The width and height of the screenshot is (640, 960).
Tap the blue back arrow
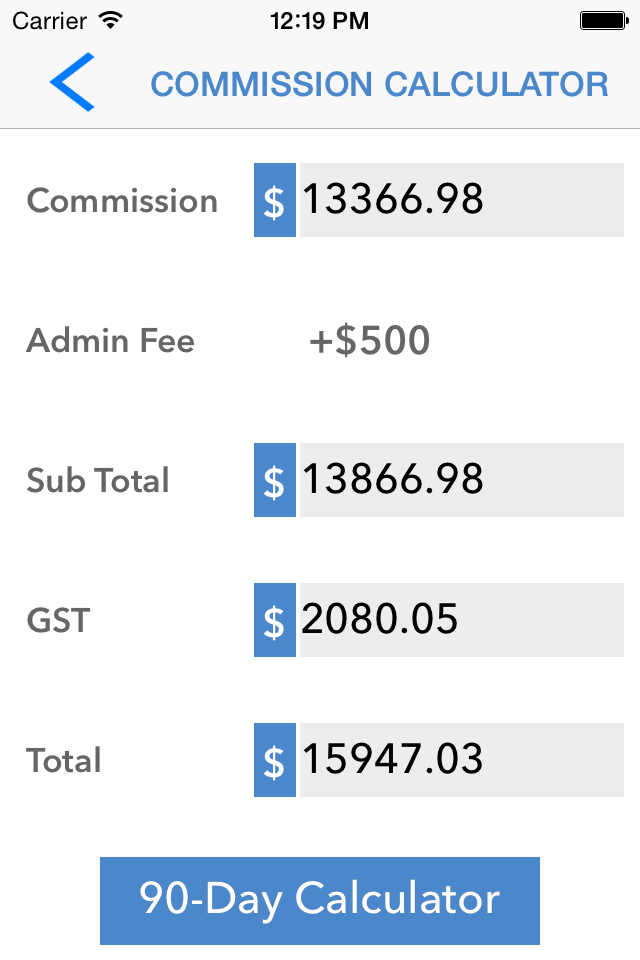[x=72, y=82]
